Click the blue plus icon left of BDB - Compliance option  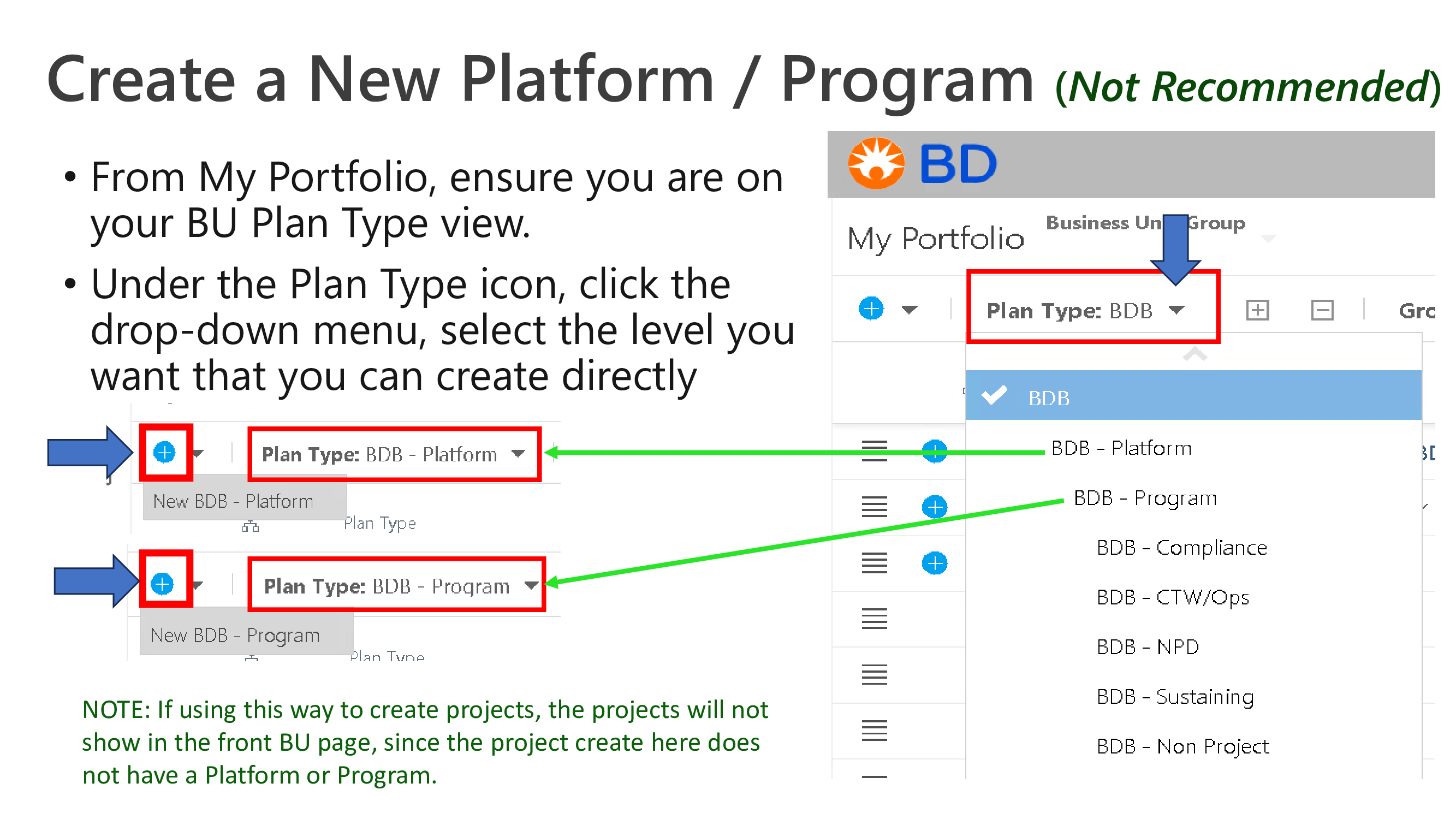(x=934, y=563)
